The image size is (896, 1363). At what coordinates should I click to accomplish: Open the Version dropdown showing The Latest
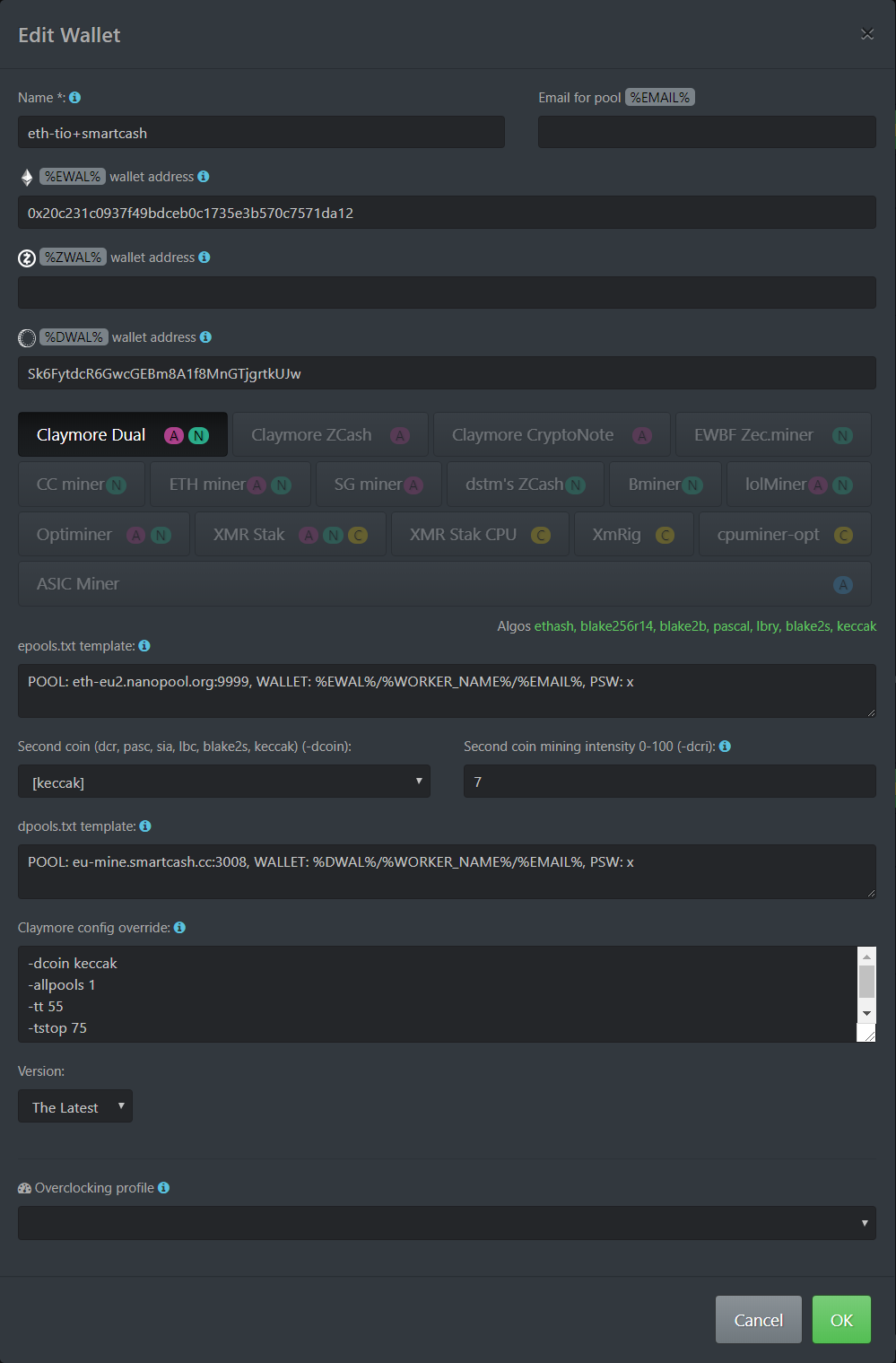coord(75,1106)
